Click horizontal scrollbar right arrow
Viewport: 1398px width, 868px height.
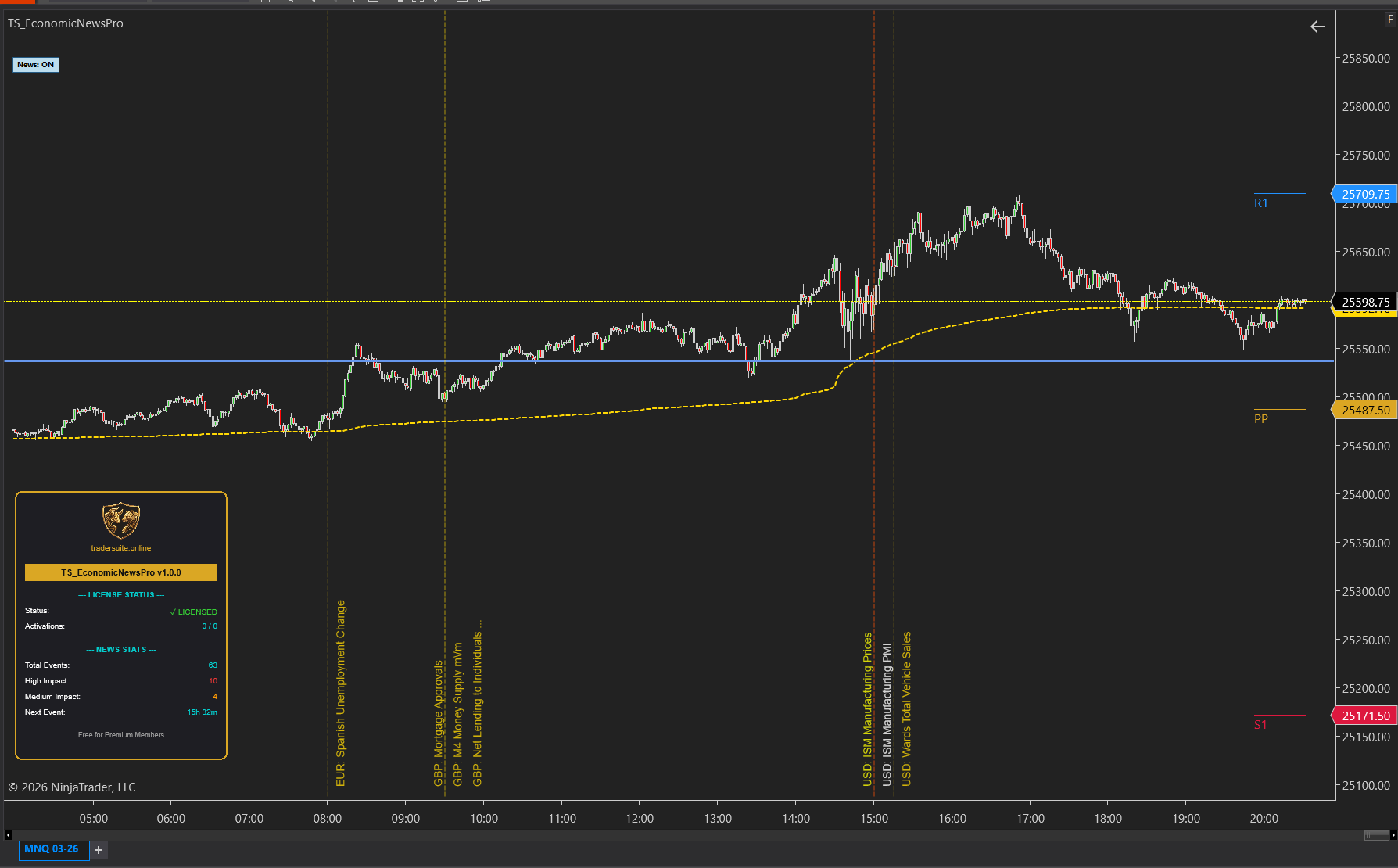click(x=1393, y=835)
